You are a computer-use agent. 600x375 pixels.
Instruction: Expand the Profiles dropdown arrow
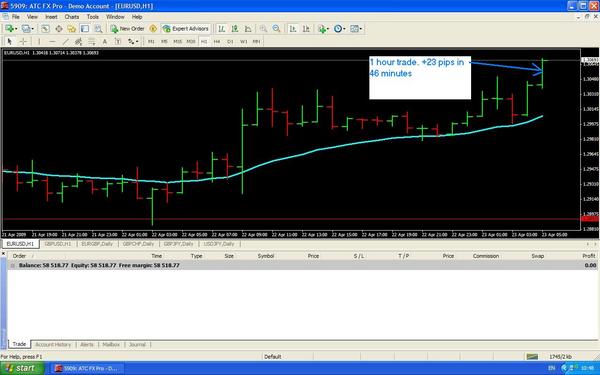click(33, 29)
